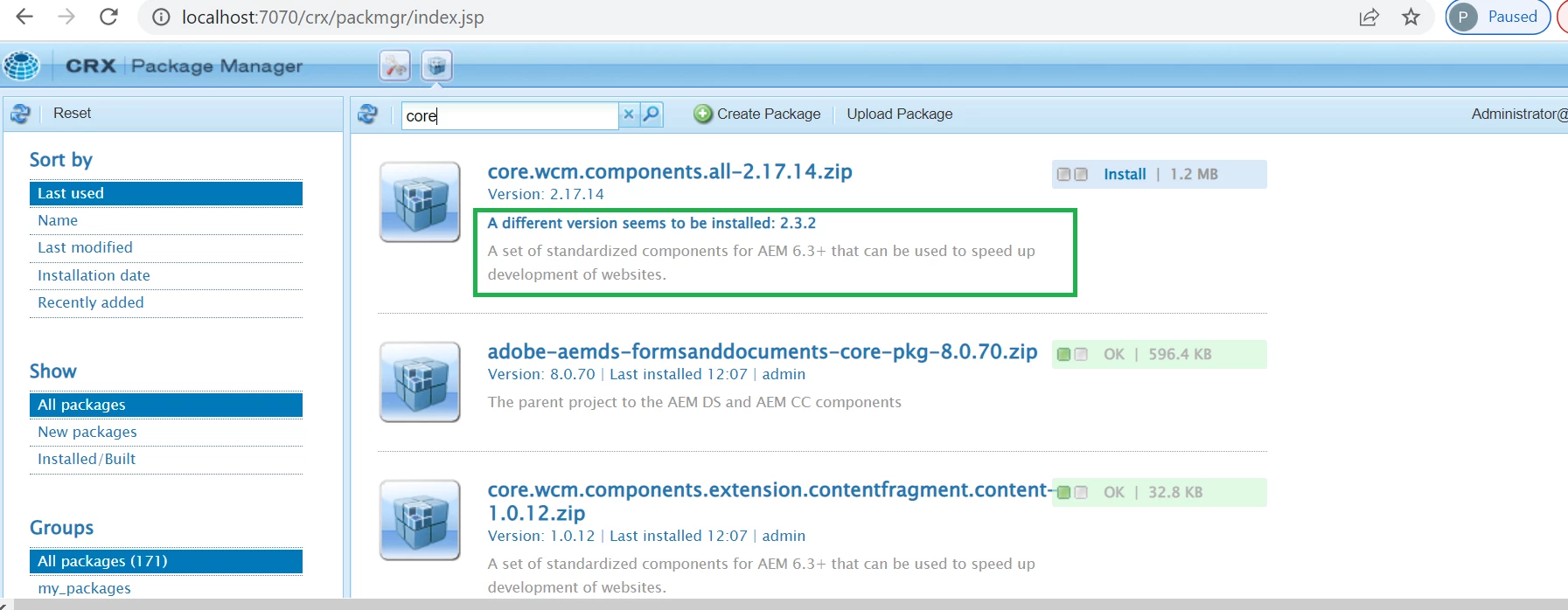1568x610 pixels.
Task: Bookmark this page with the star icon
Action: pyautogui.click(x=1411, y=17)
